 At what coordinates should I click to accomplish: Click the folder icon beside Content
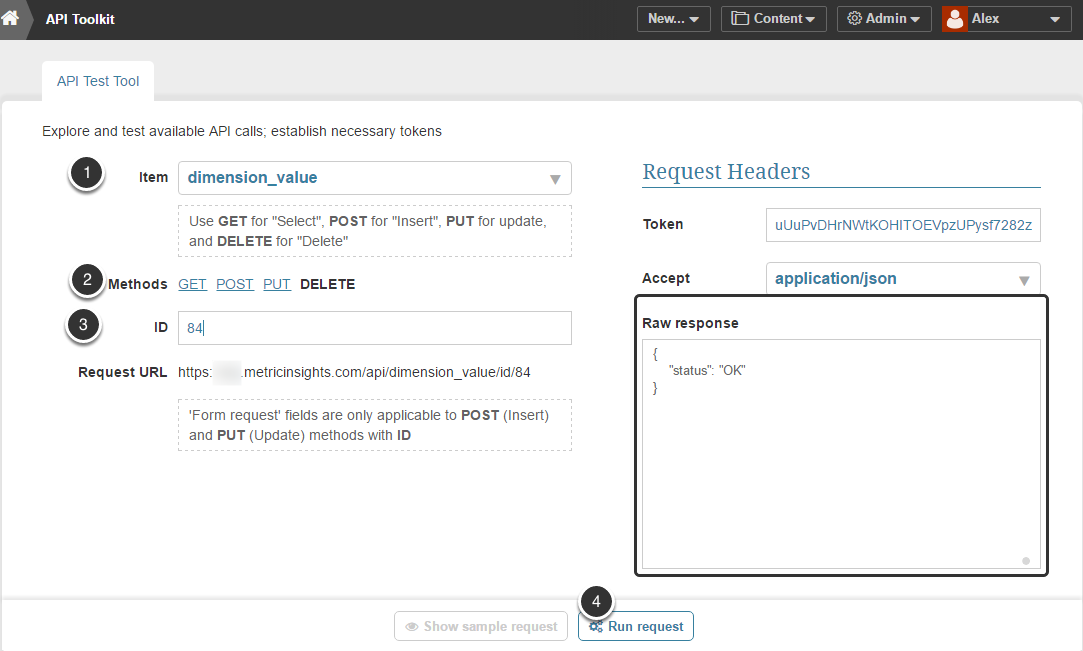click(x=740, y=19)
